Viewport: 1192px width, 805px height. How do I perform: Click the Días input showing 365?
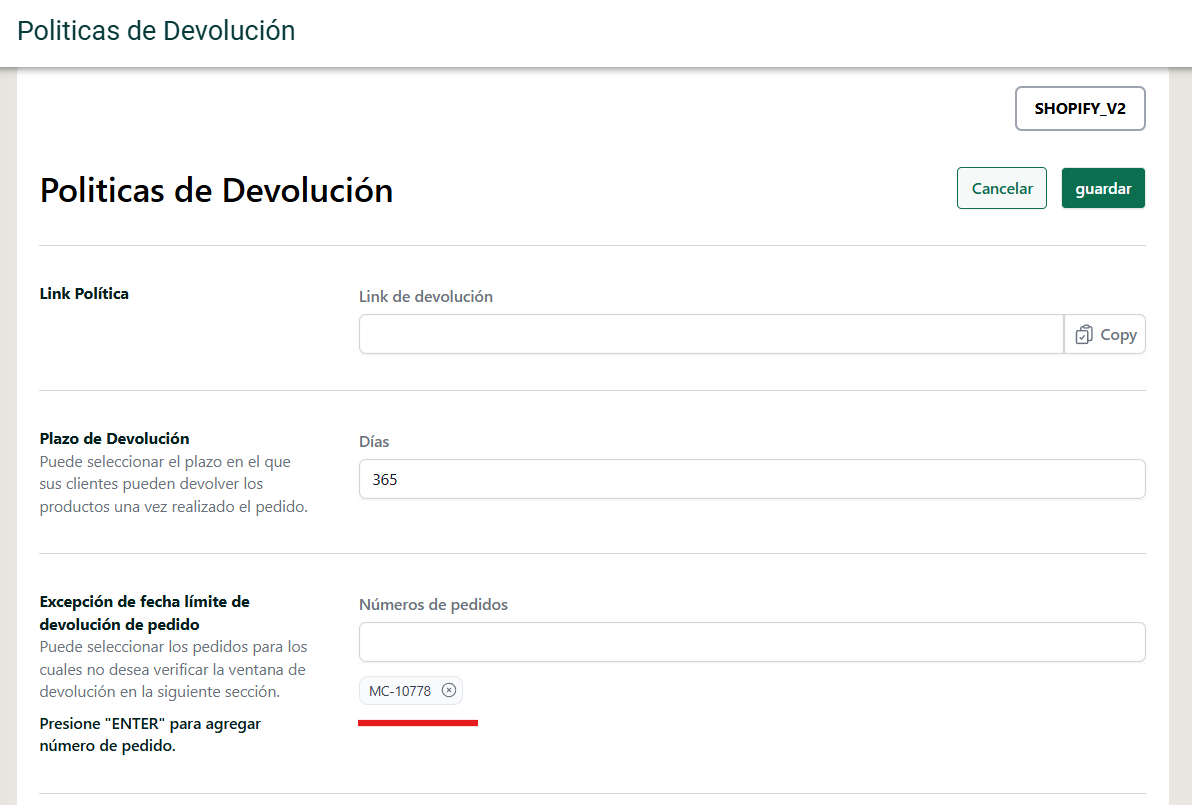coord(751,479)
